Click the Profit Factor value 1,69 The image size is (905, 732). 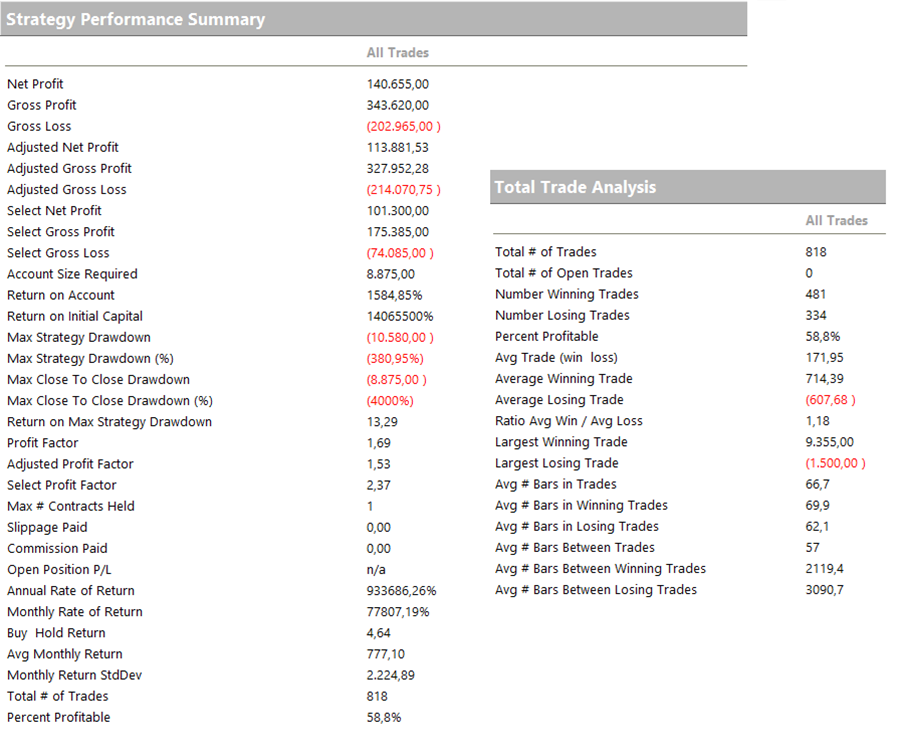tap(379, 443)
